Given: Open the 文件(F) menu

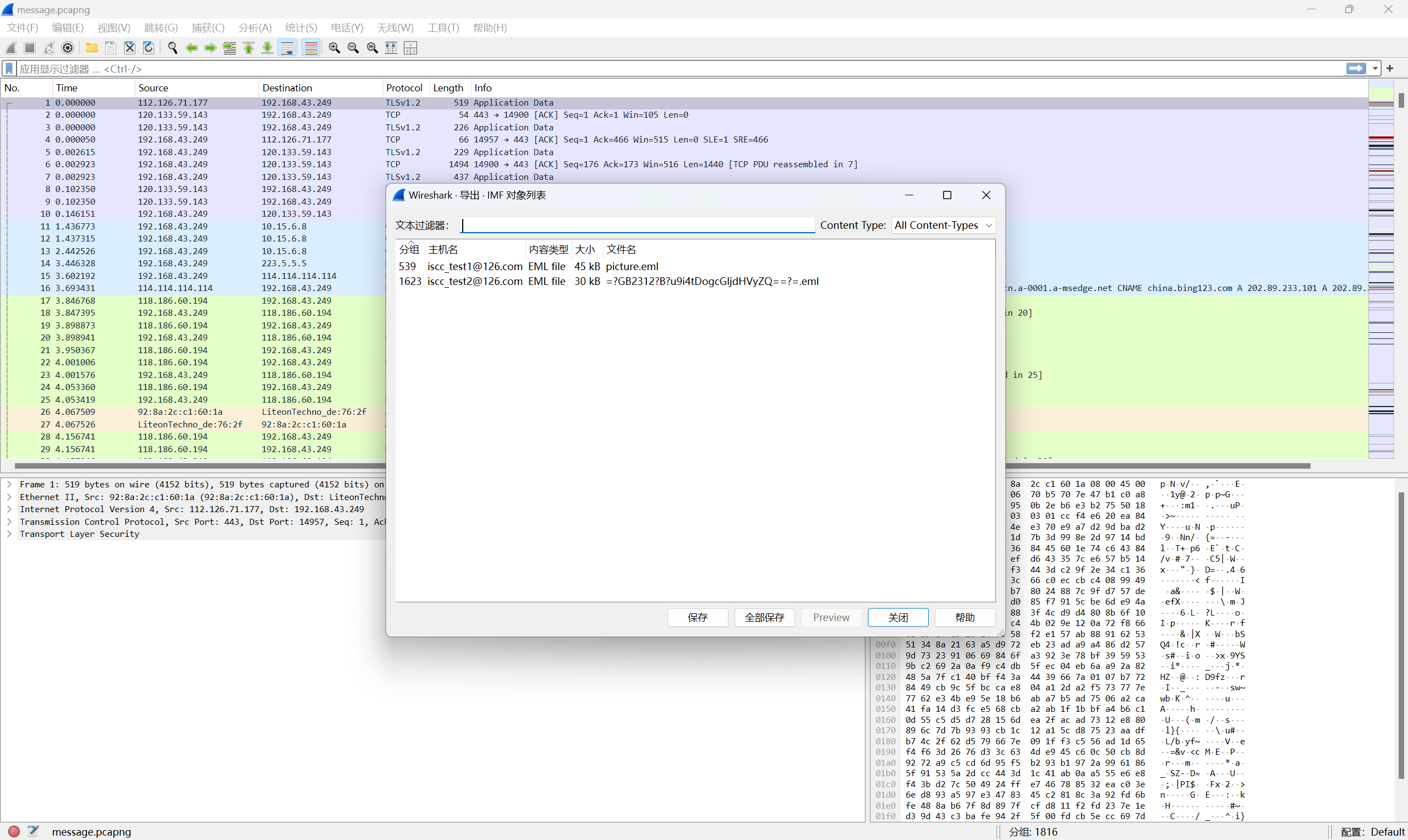Looking at the screenshot, I should [x=22, y=28].
